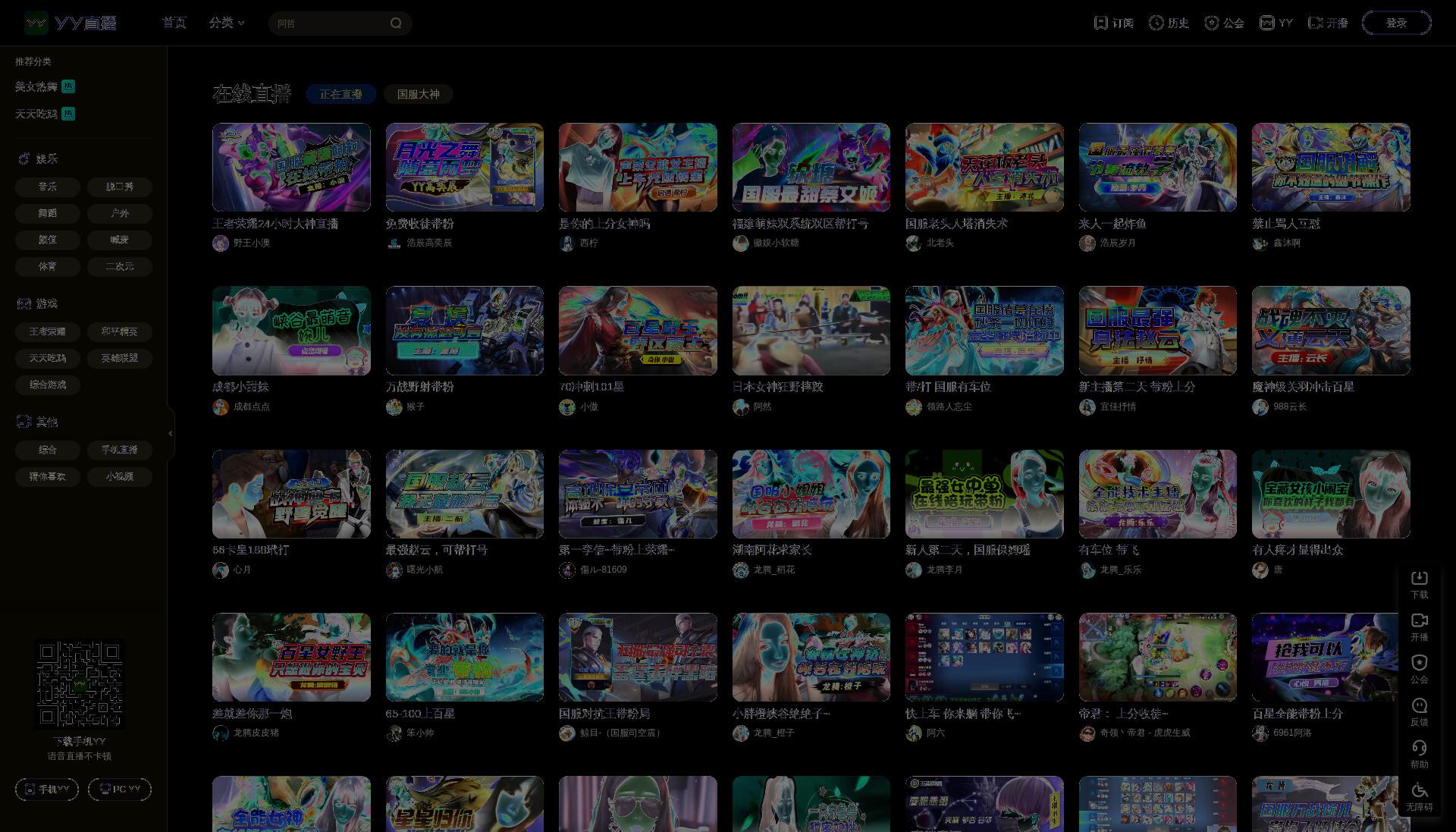Go to 首页 home page
The height and width of the screenshot is (832, 1456).
174,23
